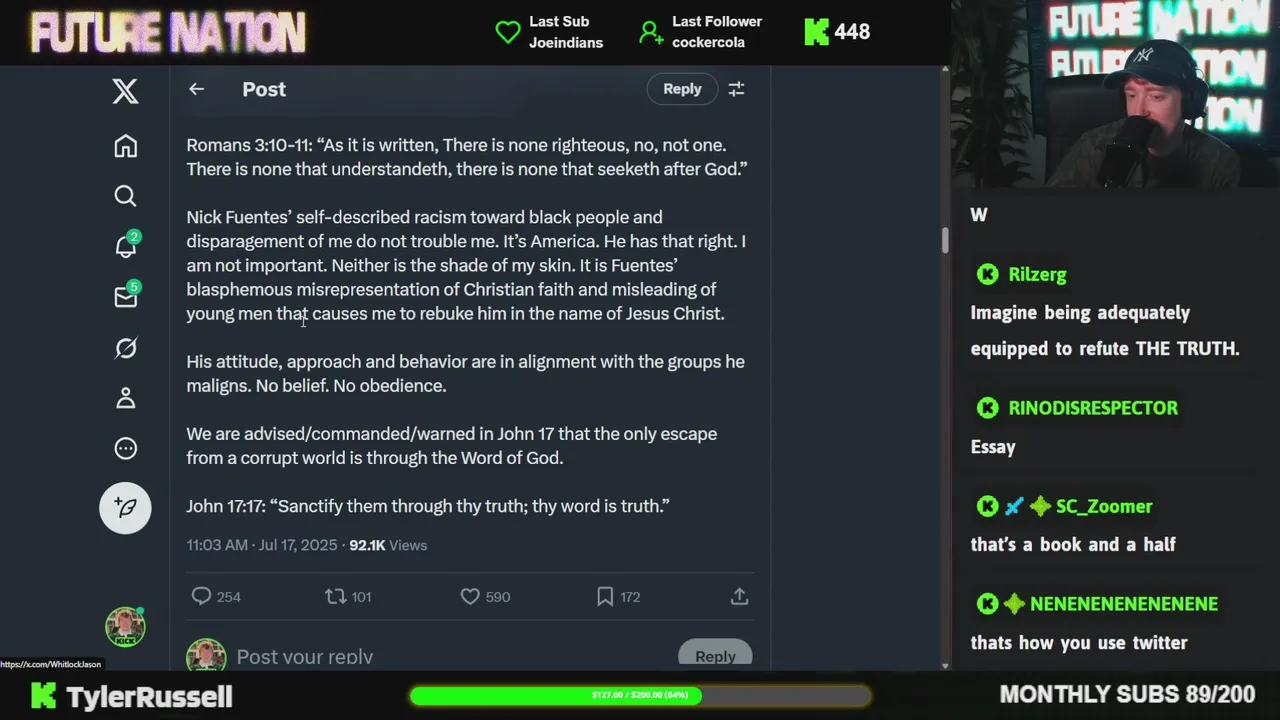The width and height of the screenshot is (1280, 720).
Task: Expand the More circle menu icon
Action: pyautogui.click(x=125, y=449)
